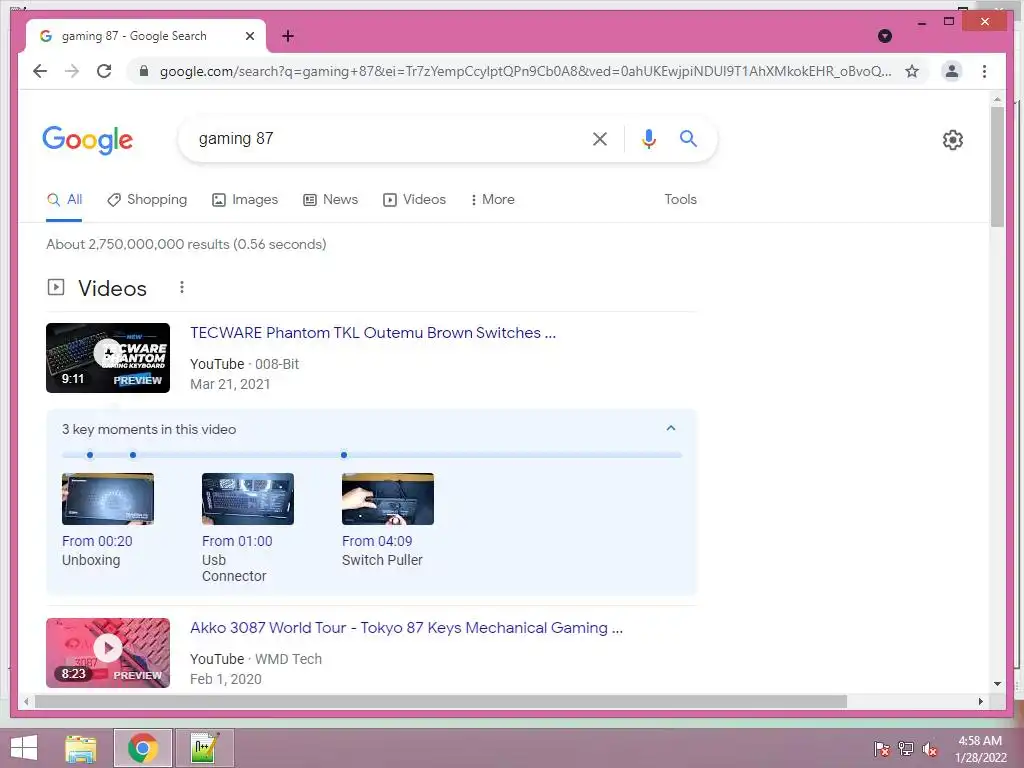This screenshot has width=1024, height=768.
Task: Click From 04:09 timestamp link
Action: (377, 541)
